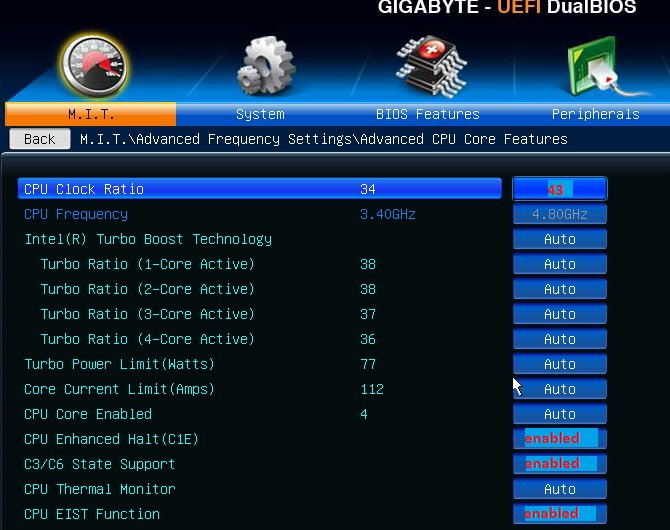Click the breadcrumb path Advanced CPU Core Features

pos(464,139)
